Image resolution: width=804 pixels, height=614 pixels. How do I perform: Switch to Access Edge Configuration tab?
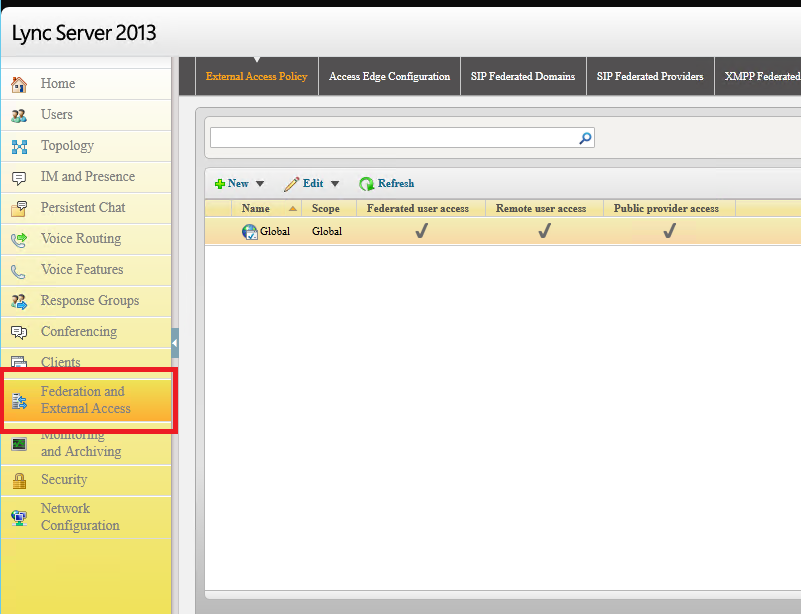389,77
